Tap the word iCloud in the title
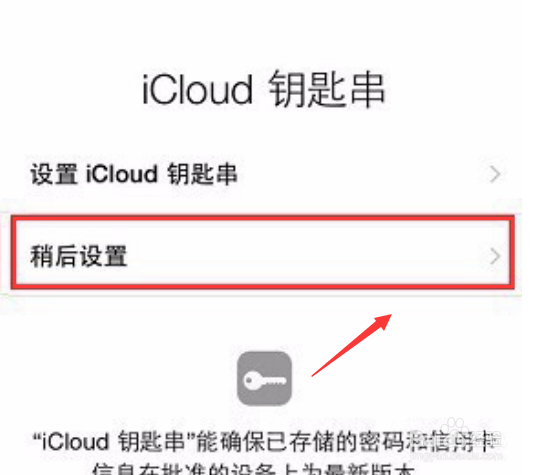 197,90
